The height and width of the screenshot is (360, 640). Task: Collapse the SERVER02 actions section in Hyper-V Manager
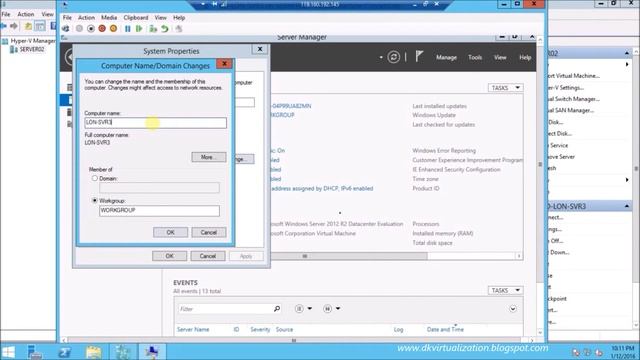pyautogui.click(x=627, y=53)
